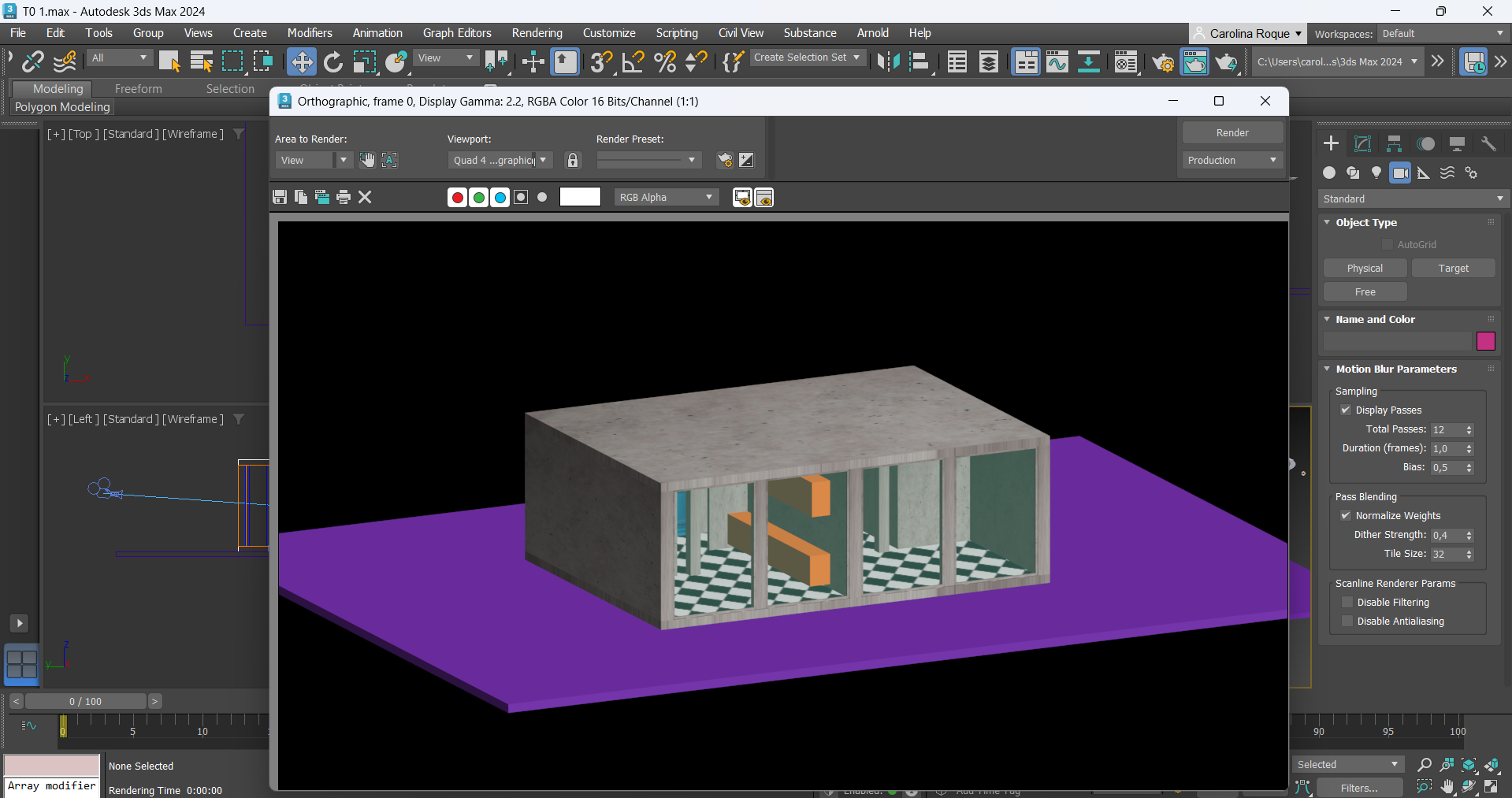Screen dimensions: 1512x798
Task: Expand the Production render mode dropdown
Action: [1232, 160]
